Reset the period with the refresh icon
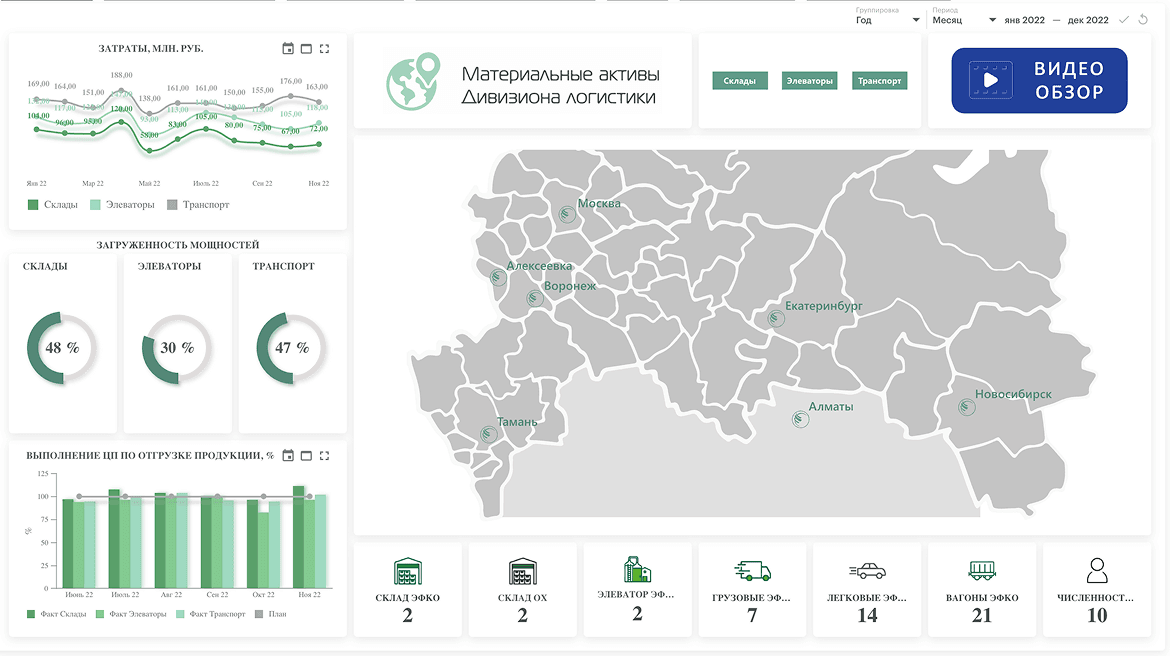 (x=1143, y=20)
